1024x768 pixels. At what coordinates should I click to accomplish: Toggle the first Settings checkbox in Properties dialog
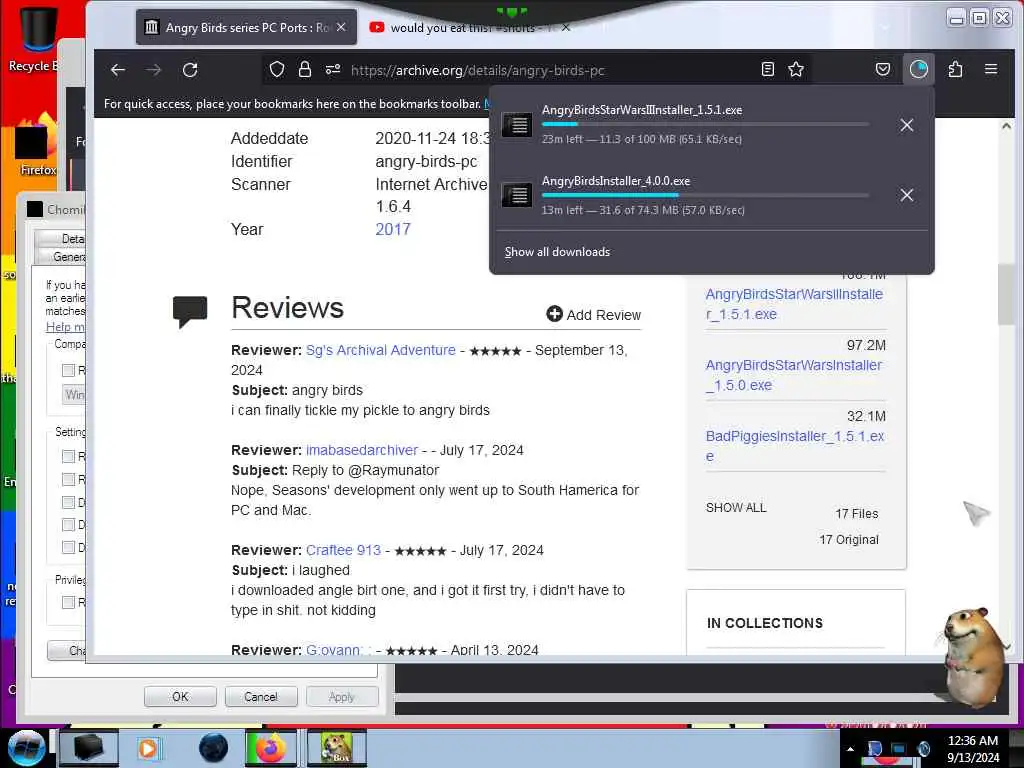tap(68, 456)
